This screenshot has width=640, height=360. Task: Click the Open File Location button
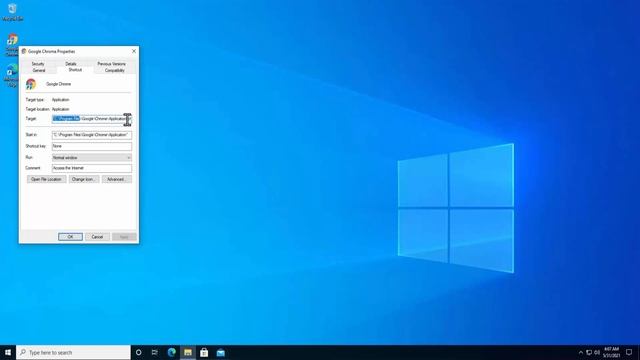click(x=47, y=179)
